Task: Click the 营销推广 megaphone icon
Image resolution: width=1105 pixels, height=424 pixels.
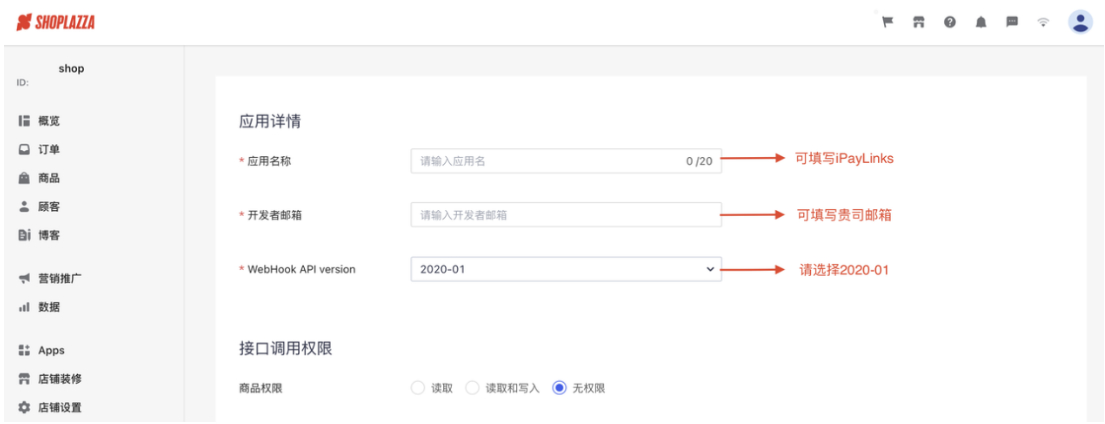Action: coord(24,278)
